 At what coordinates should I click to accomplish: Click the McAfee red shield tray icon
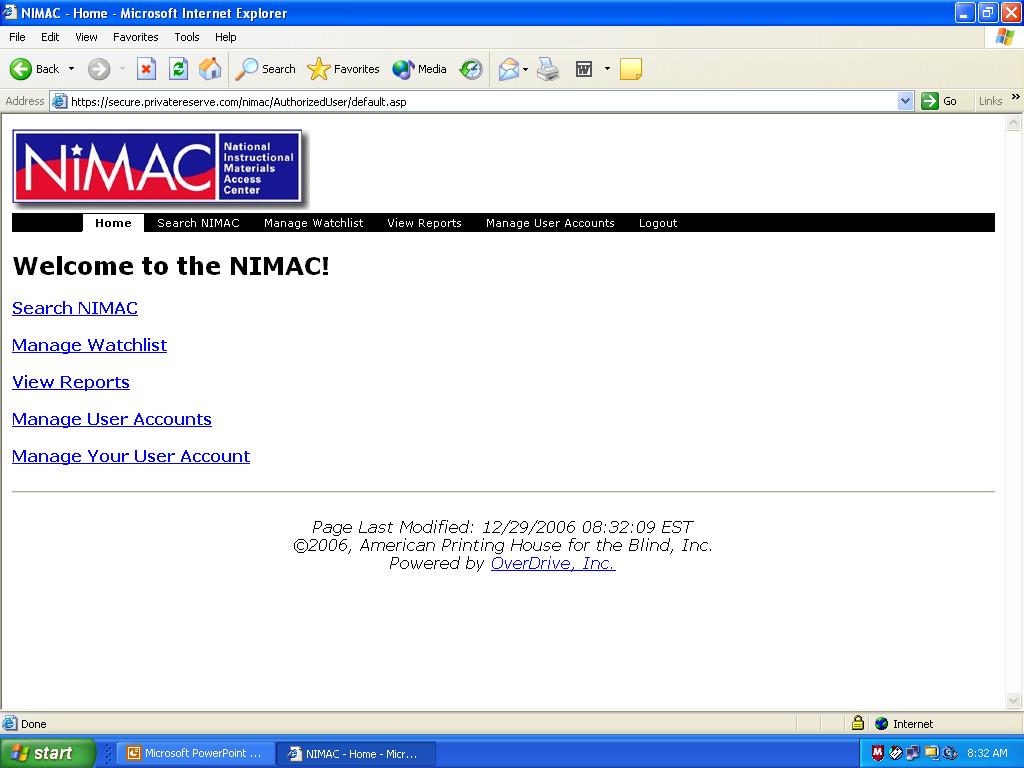click(x=878, y=753)
